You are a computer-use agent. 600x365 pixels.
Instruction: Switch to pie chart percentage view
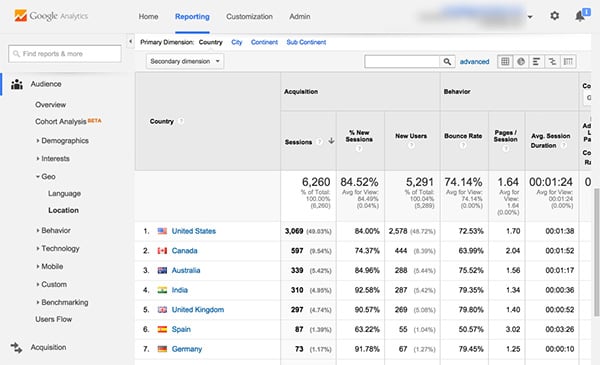pyautogui.click(x=521, y=61)
